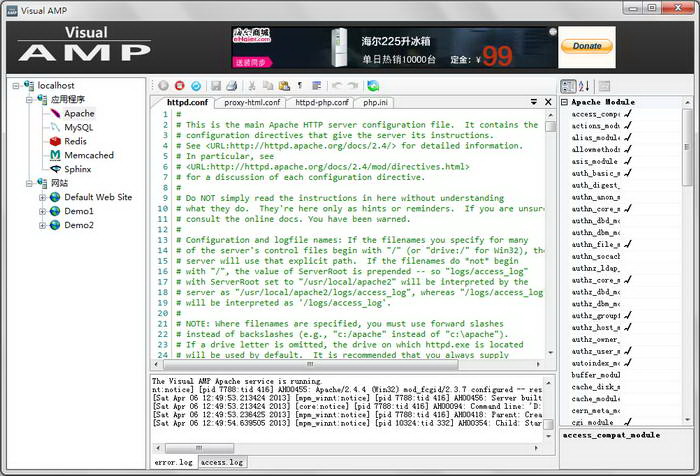Image resolution: width=700 pixels, height=476 pixels.
Task: Toggle the paragraph marks icon
Action: tap(300, 85)
